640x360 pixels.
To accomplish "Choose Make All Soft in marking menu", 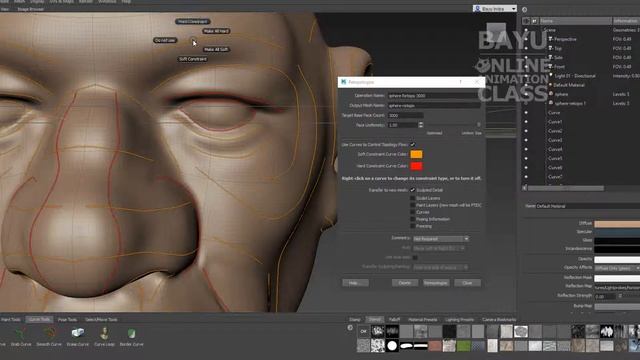I will 216,49.
